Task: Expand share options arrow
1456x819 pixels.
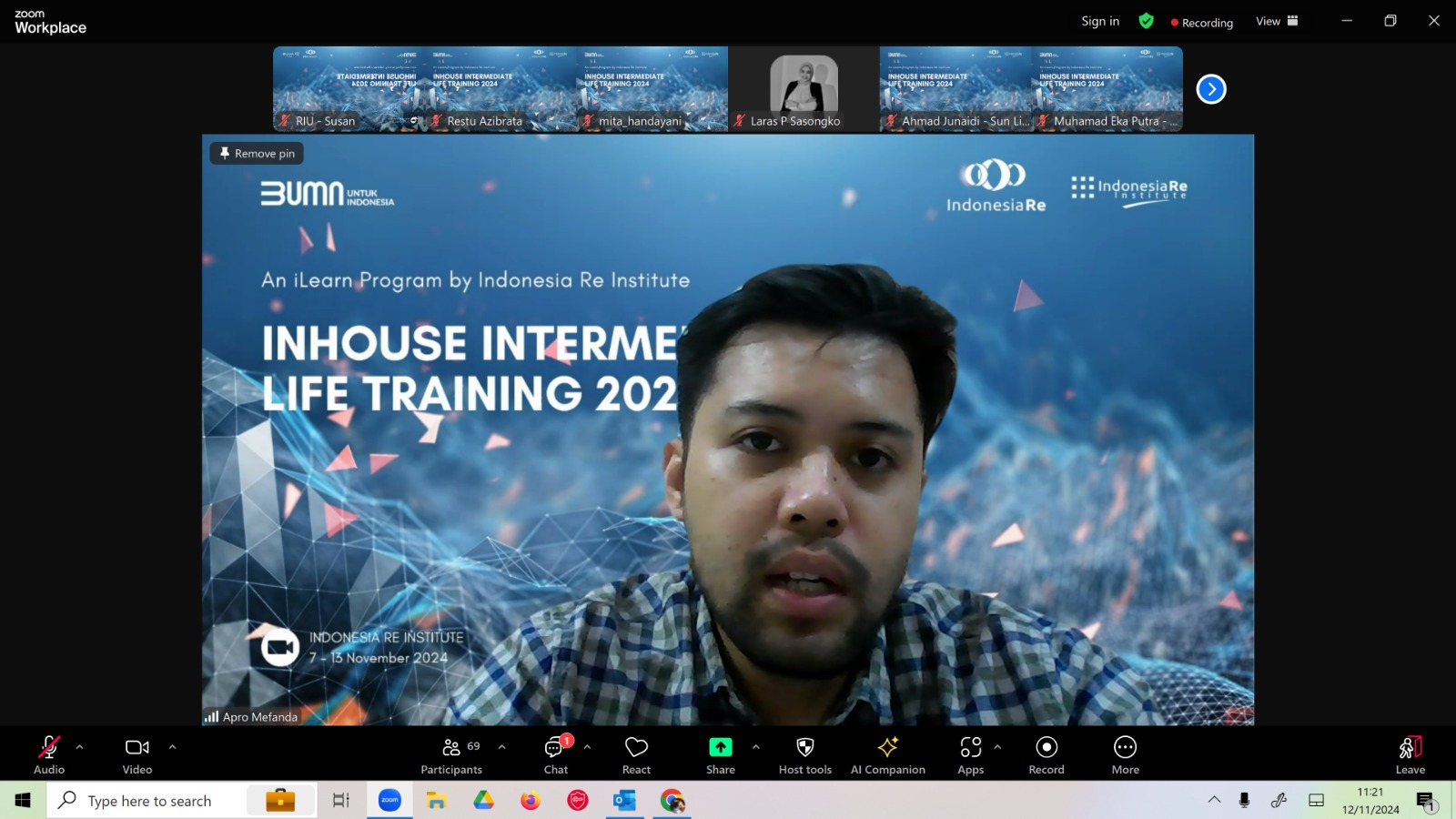Action: click(755, 747)
